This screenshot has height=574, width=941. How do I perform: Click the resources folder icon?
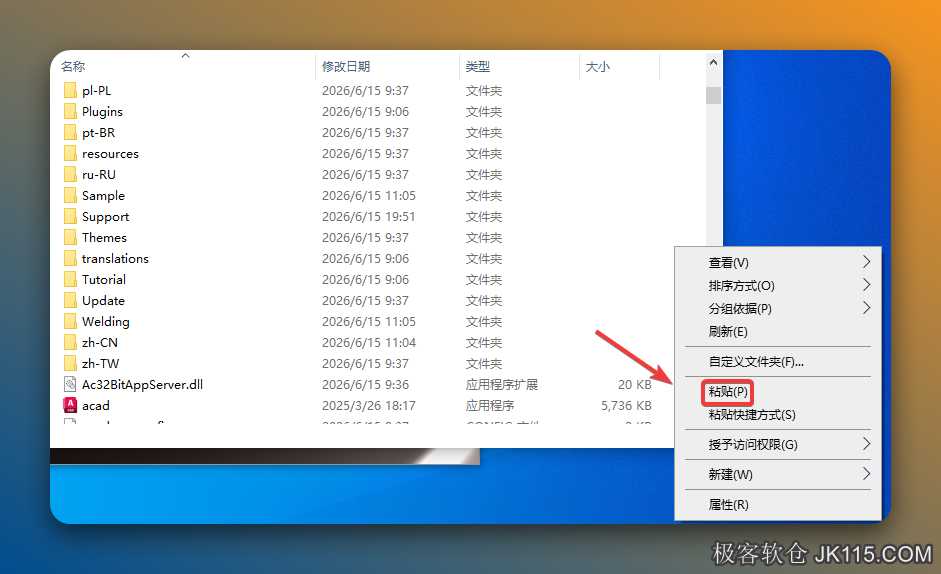tap(70, 154)
